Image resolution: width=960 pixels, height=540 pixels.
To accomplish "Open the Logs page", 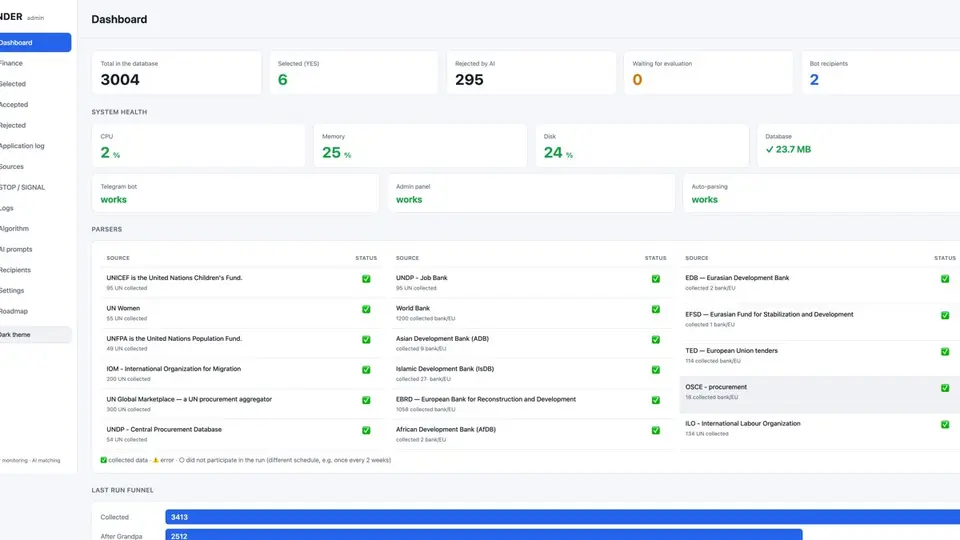I will 6,208.
